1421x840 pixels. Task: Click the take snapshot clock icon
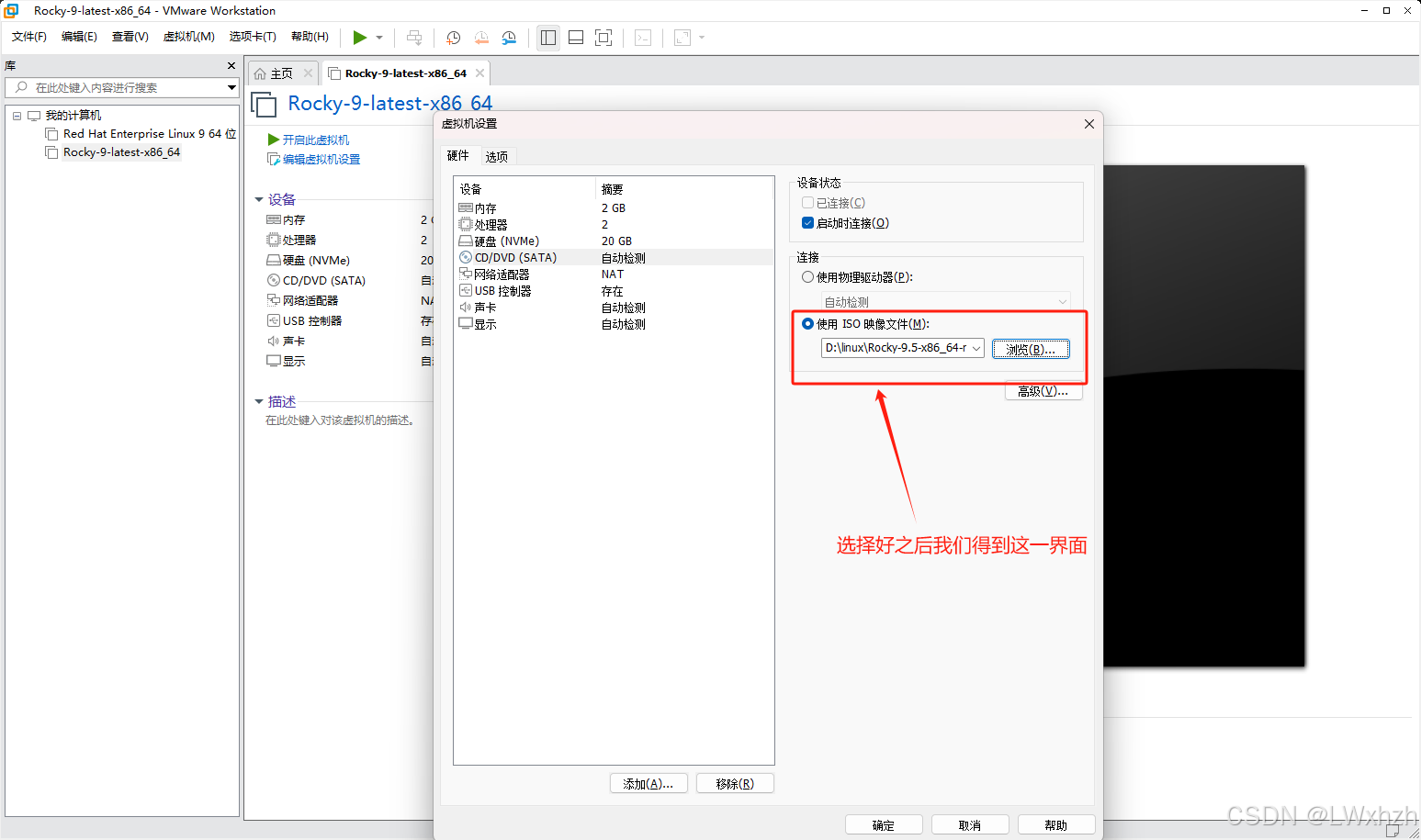tap(453, 38)
